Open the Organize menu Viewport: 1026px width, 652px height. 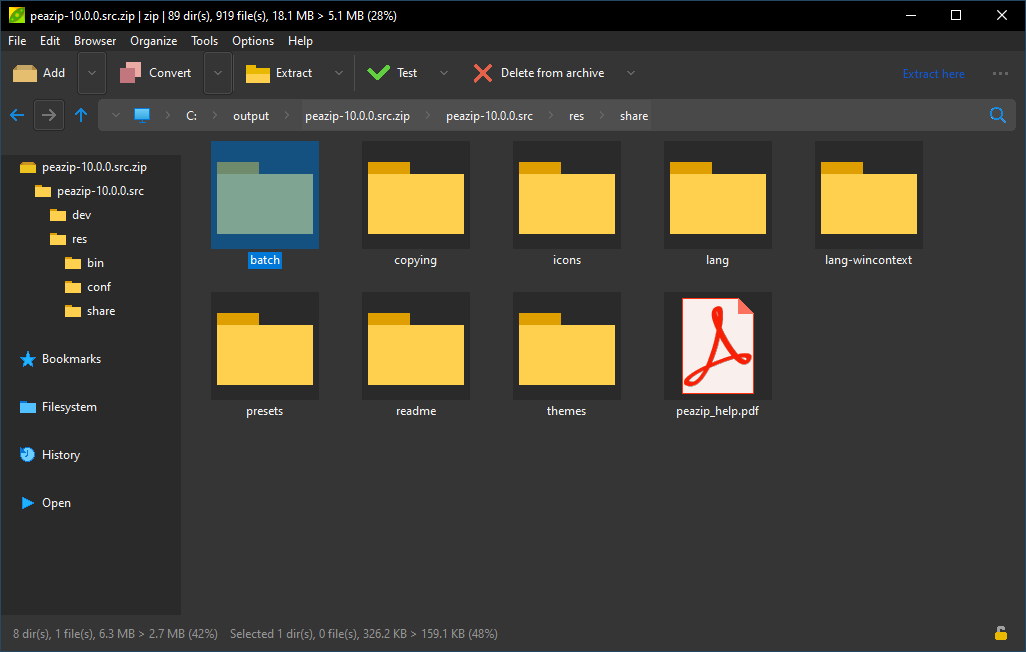153,41
